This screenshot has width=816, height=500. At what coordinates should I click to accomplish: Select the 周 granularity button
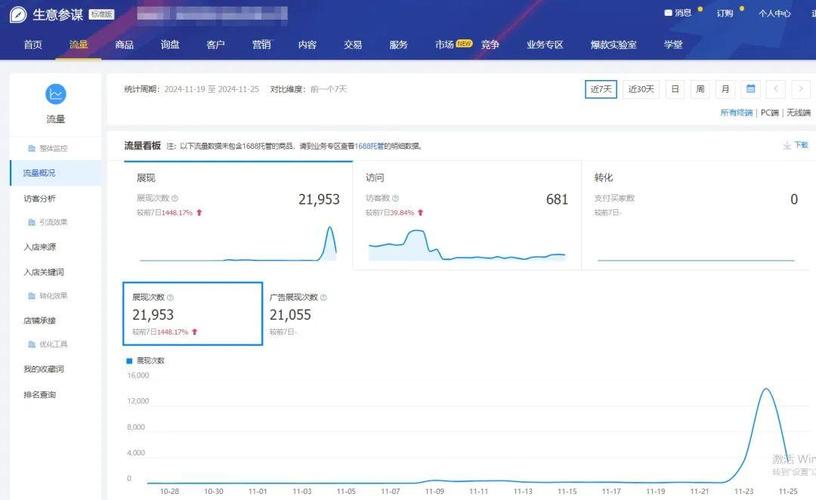click(700, 89)
